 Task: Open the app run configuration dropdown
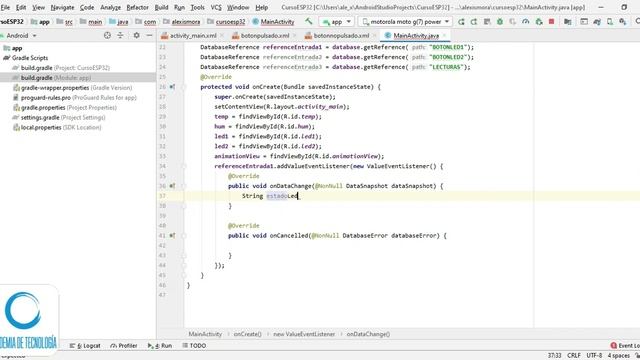[336, 21]
